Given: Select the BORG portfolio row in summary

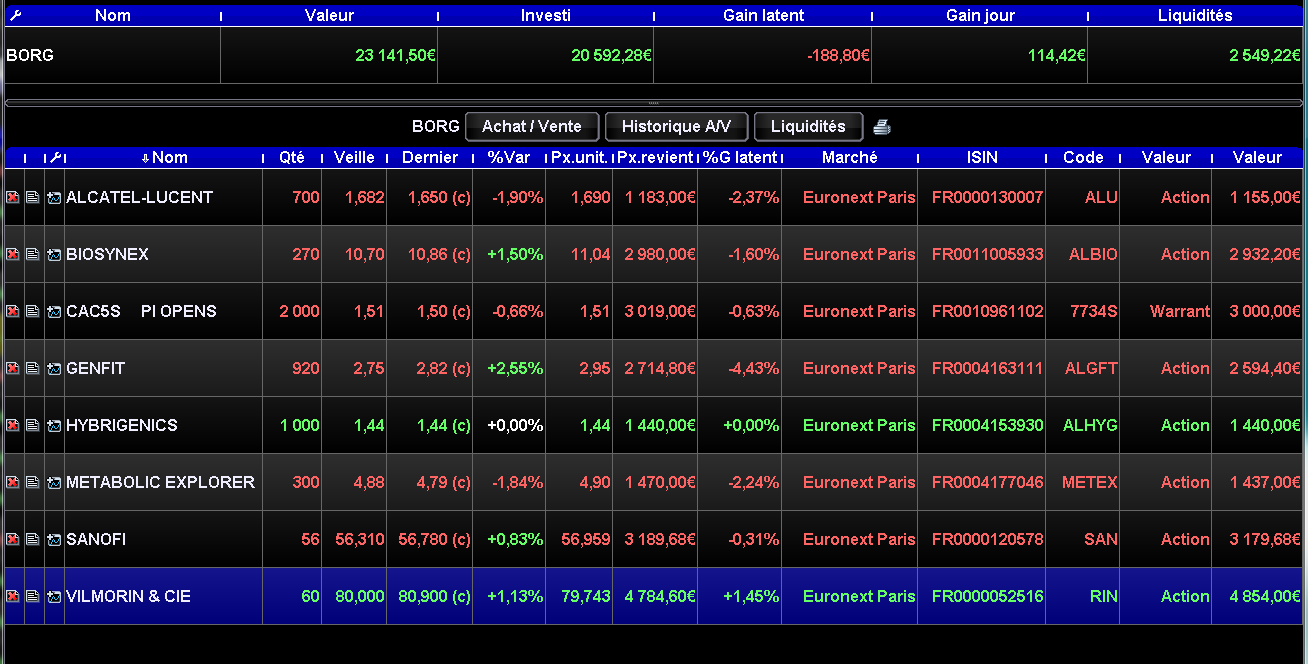Looking at the screenshot, I should pyautogui.click(x=653, y=56).
